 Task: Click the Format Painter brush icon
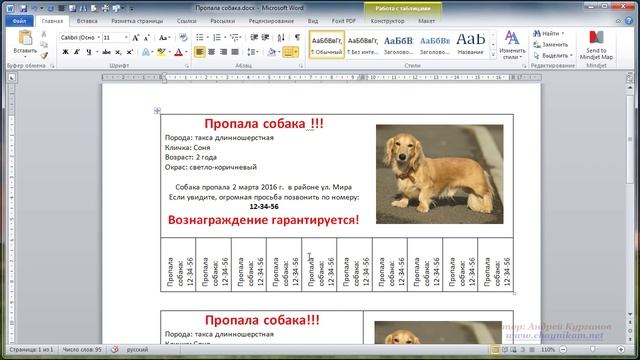[44, 56]
